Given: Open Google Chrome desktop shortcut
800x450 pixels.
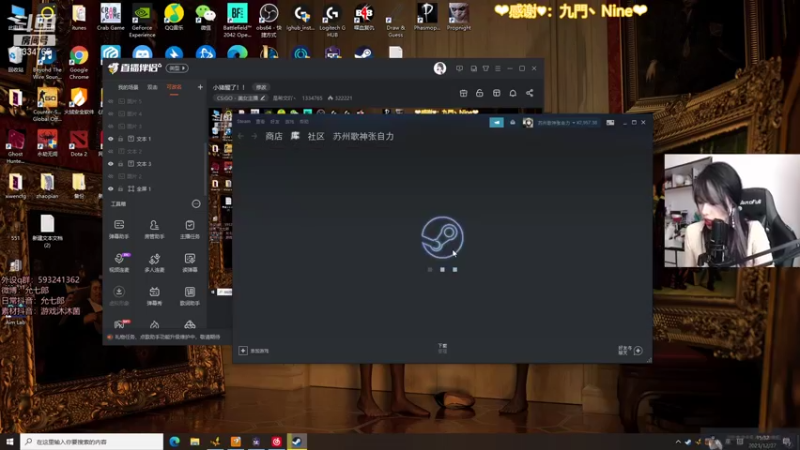Looking at the screenshot, I should click(79, 63).
